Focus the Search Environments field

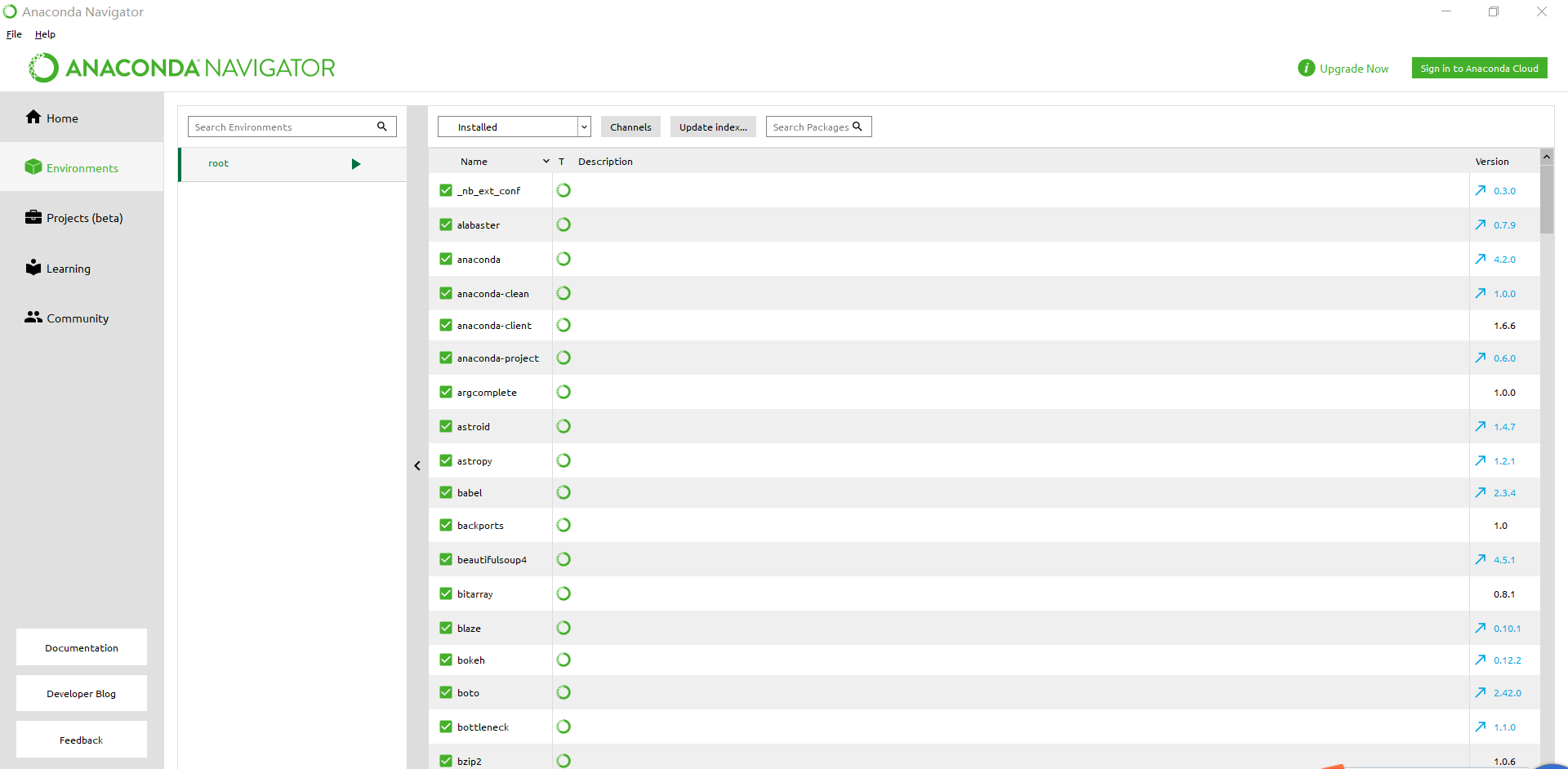pyautogui.click(x=292, y=127)
